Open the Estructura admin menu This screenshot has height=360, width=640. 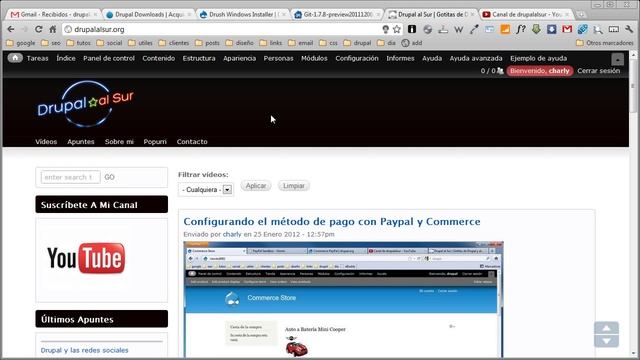[199, 58]
